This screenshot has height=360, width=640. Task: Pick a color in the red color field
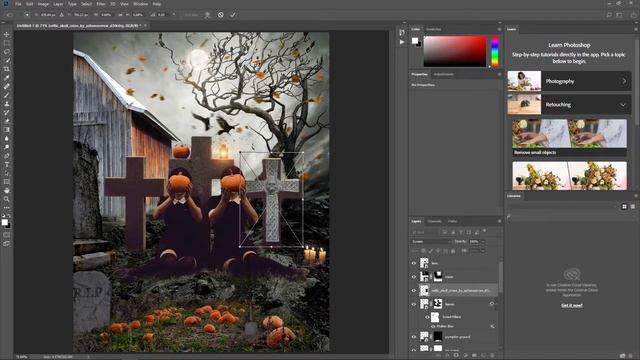pos(455,51)
